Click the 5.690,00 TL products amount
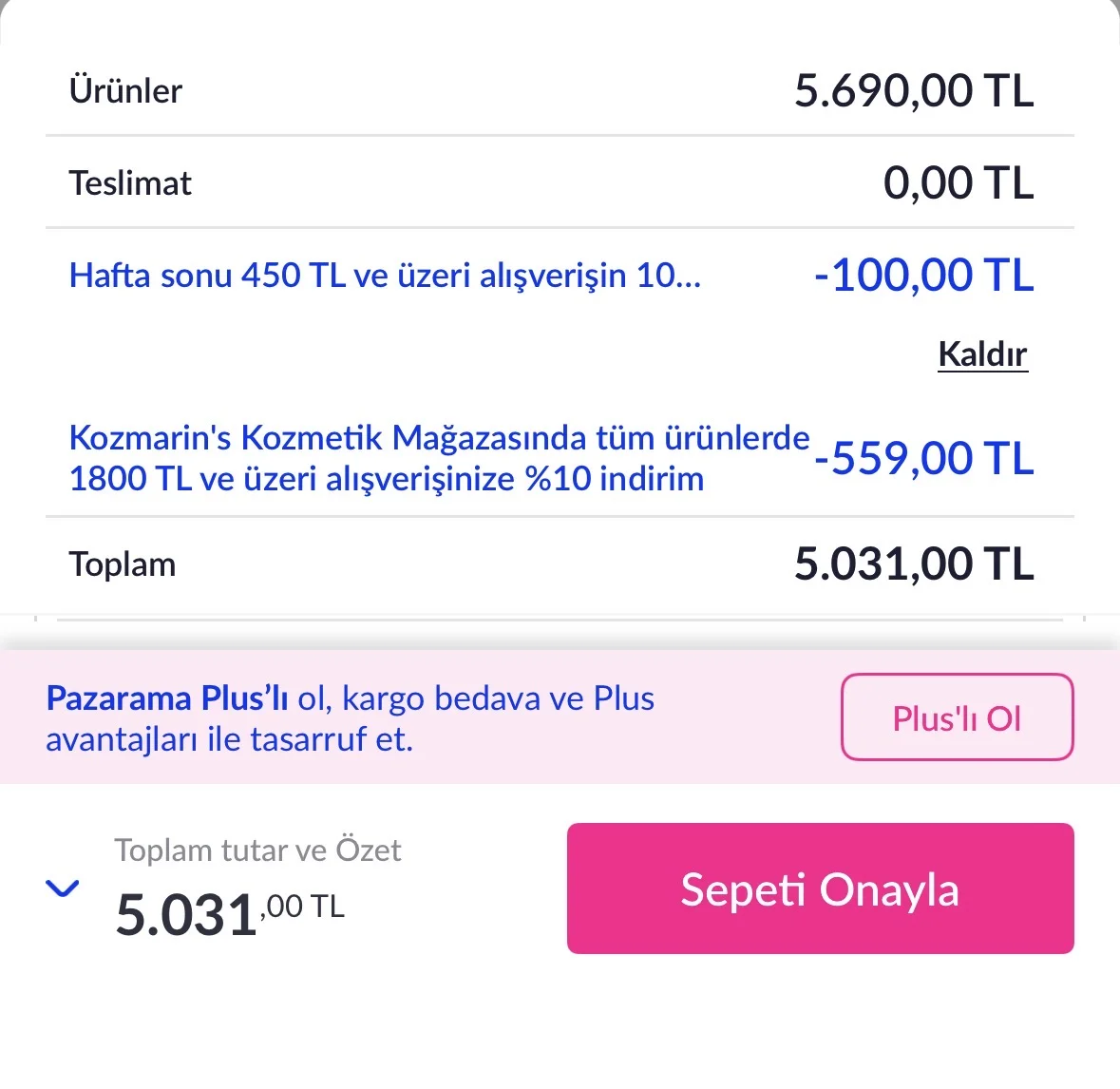Image resolution: width=1120 pixels, height=1089 pixels. tap(913, 91)
